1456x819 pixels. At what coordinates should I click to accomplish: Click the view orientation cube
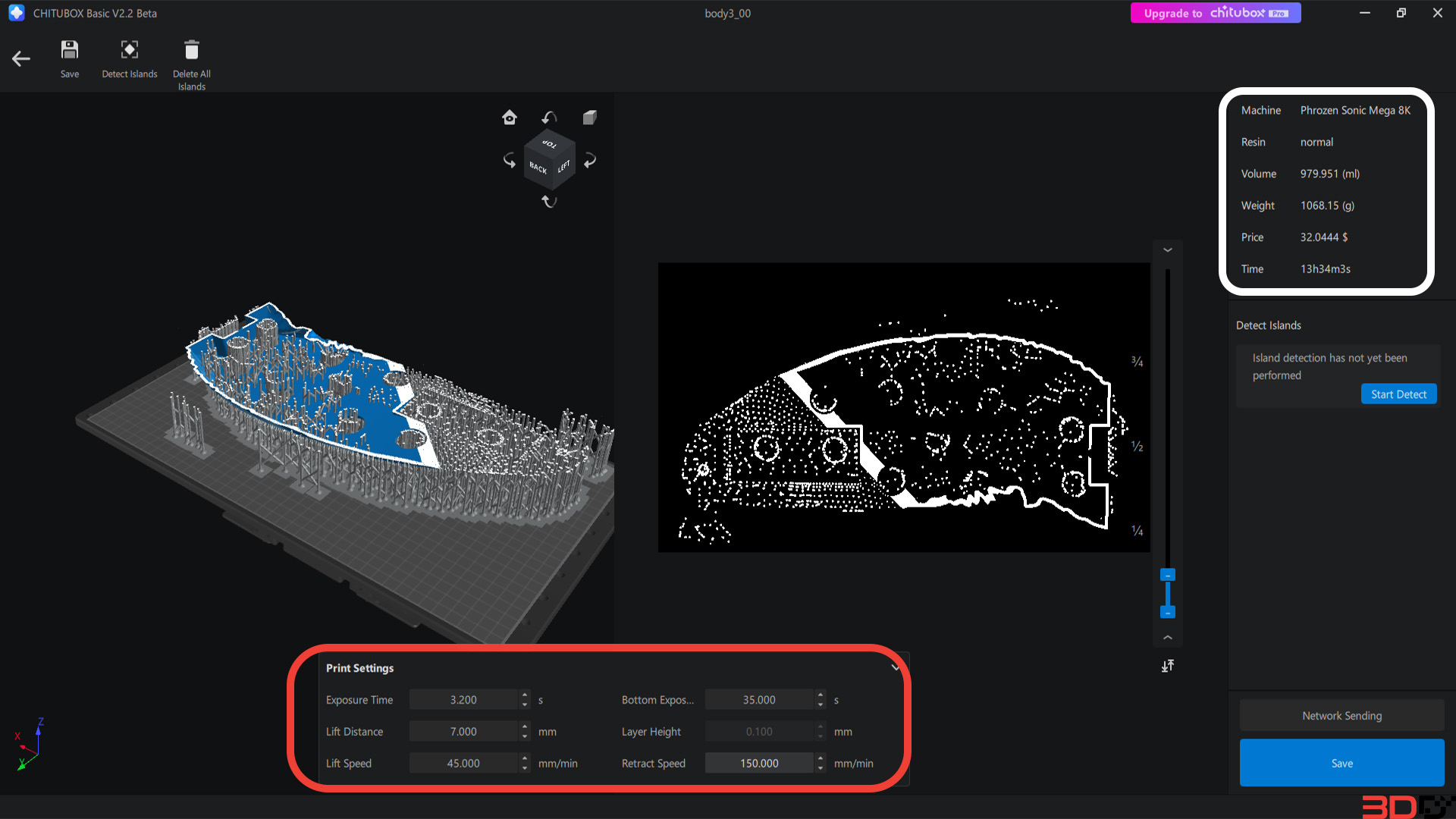tap(549, 159)
